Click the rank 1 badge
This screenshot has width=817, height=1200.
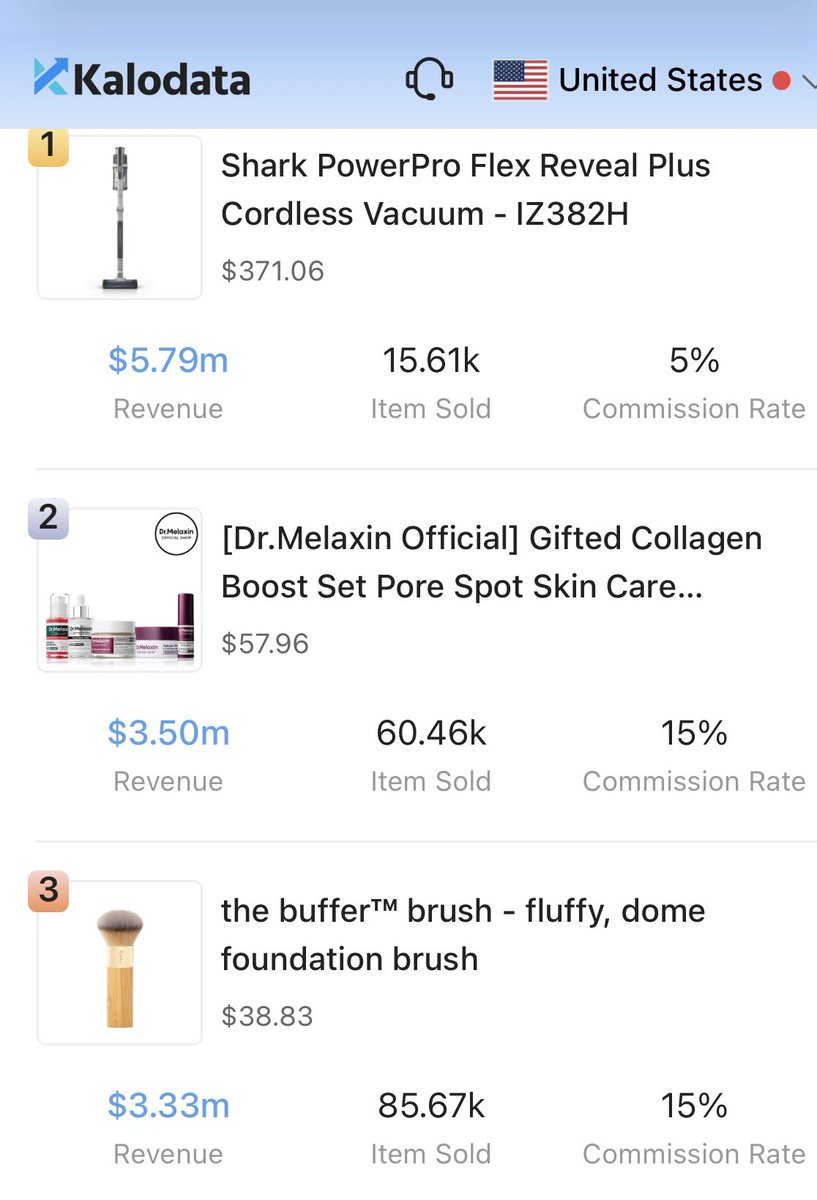(48, 147)
